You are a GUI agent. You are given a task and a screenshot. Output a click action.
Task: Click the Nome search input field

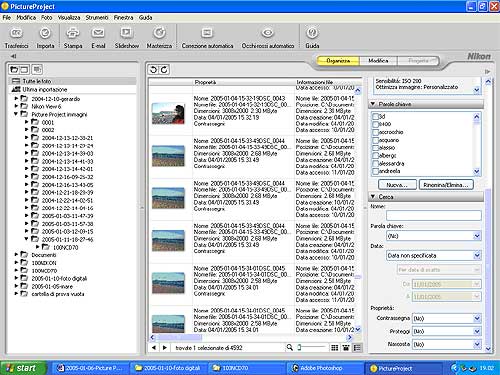[x=434, y=216]
